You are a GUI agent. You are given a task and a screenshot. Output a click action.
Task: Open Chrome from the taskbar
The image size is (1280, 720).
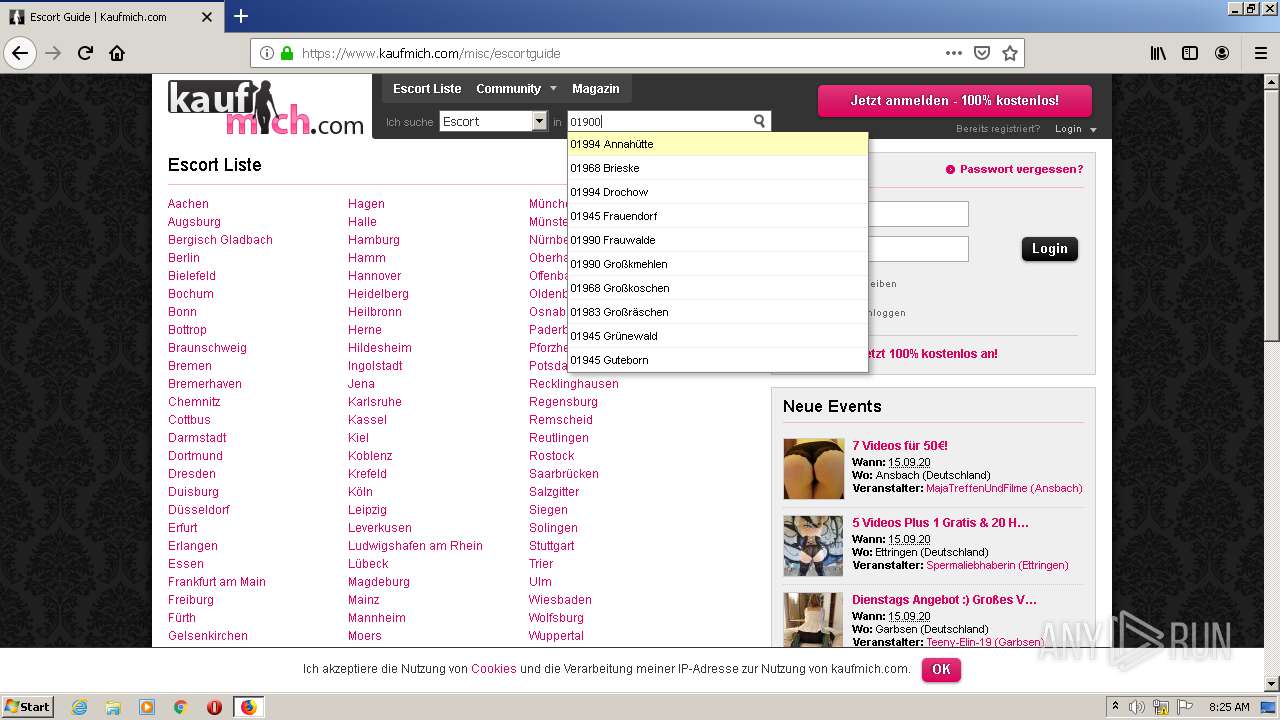181,707
